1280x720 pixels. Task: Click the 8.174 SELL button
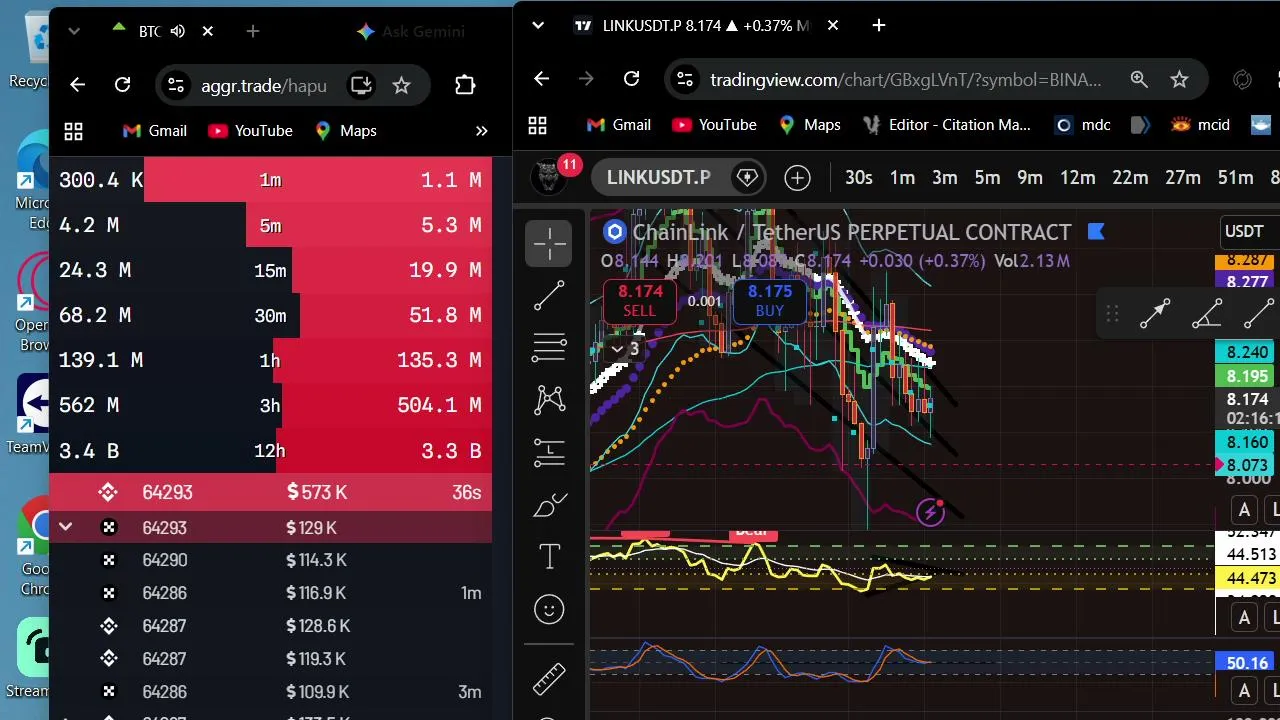click(640, 300)
